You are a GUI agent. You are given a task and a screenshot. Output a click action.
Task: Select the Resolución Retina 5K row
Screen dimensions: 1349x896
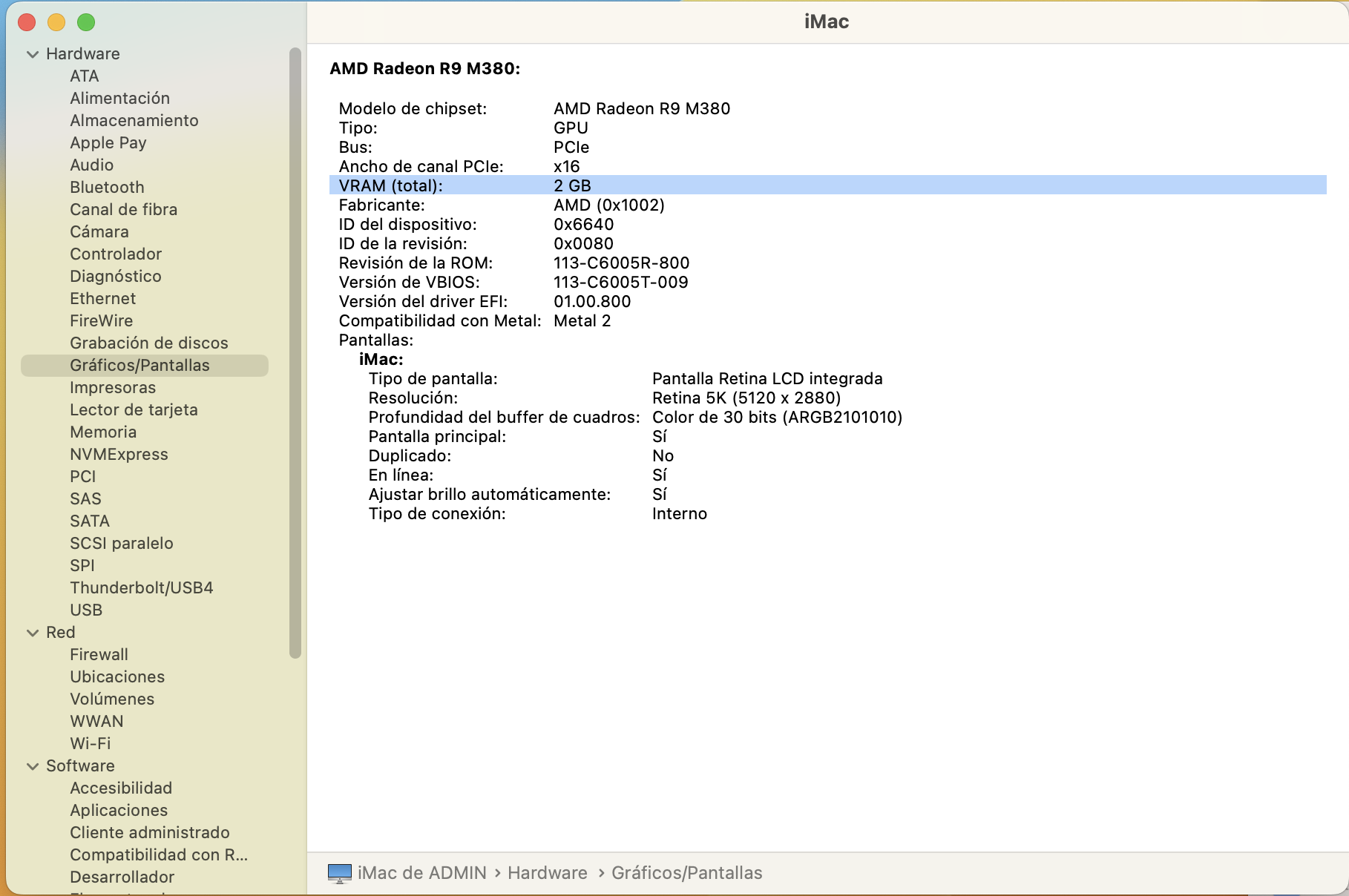click(x=635, y=398)
